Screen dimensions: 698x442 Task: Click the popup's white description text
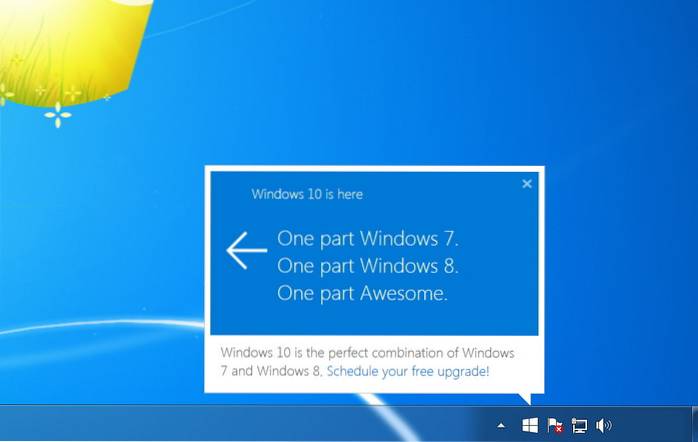pos(367,354)
